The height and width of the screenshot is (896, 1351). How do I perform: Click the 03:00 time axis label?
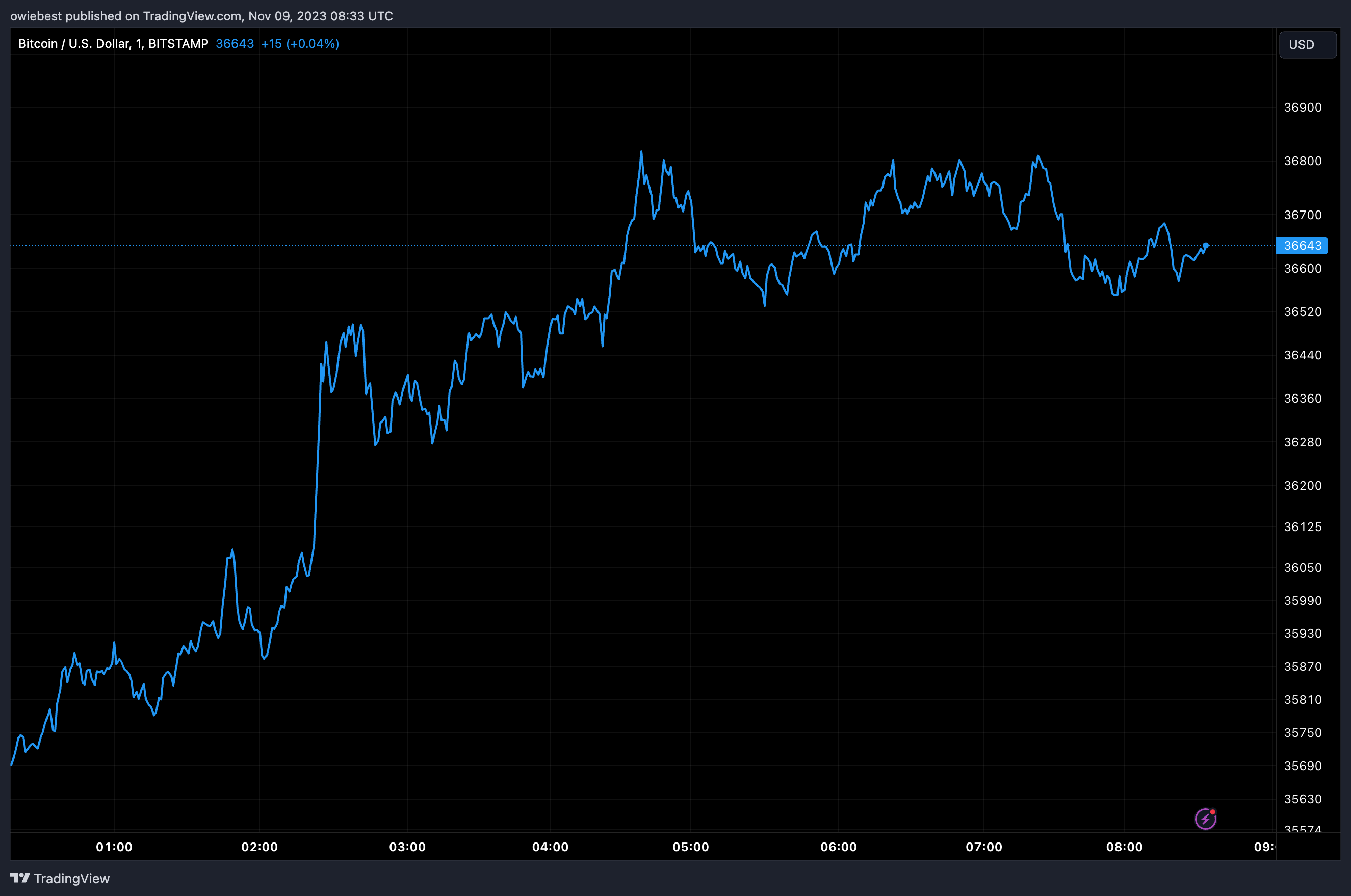[x=407, y=847]
